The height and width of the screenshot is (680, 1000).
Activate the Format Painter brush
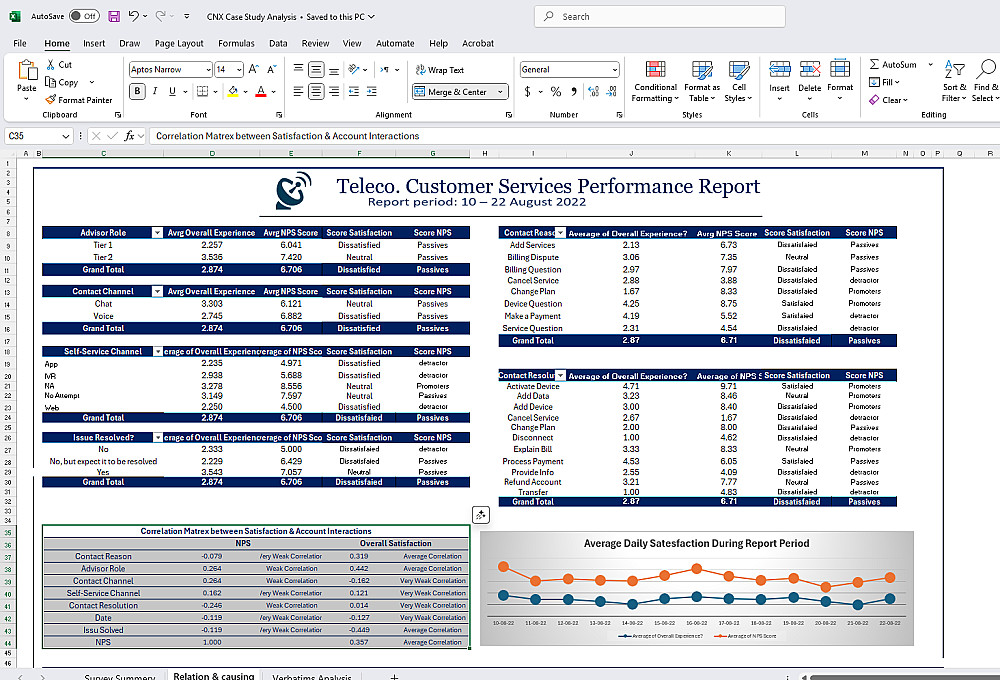coord(51,100)
